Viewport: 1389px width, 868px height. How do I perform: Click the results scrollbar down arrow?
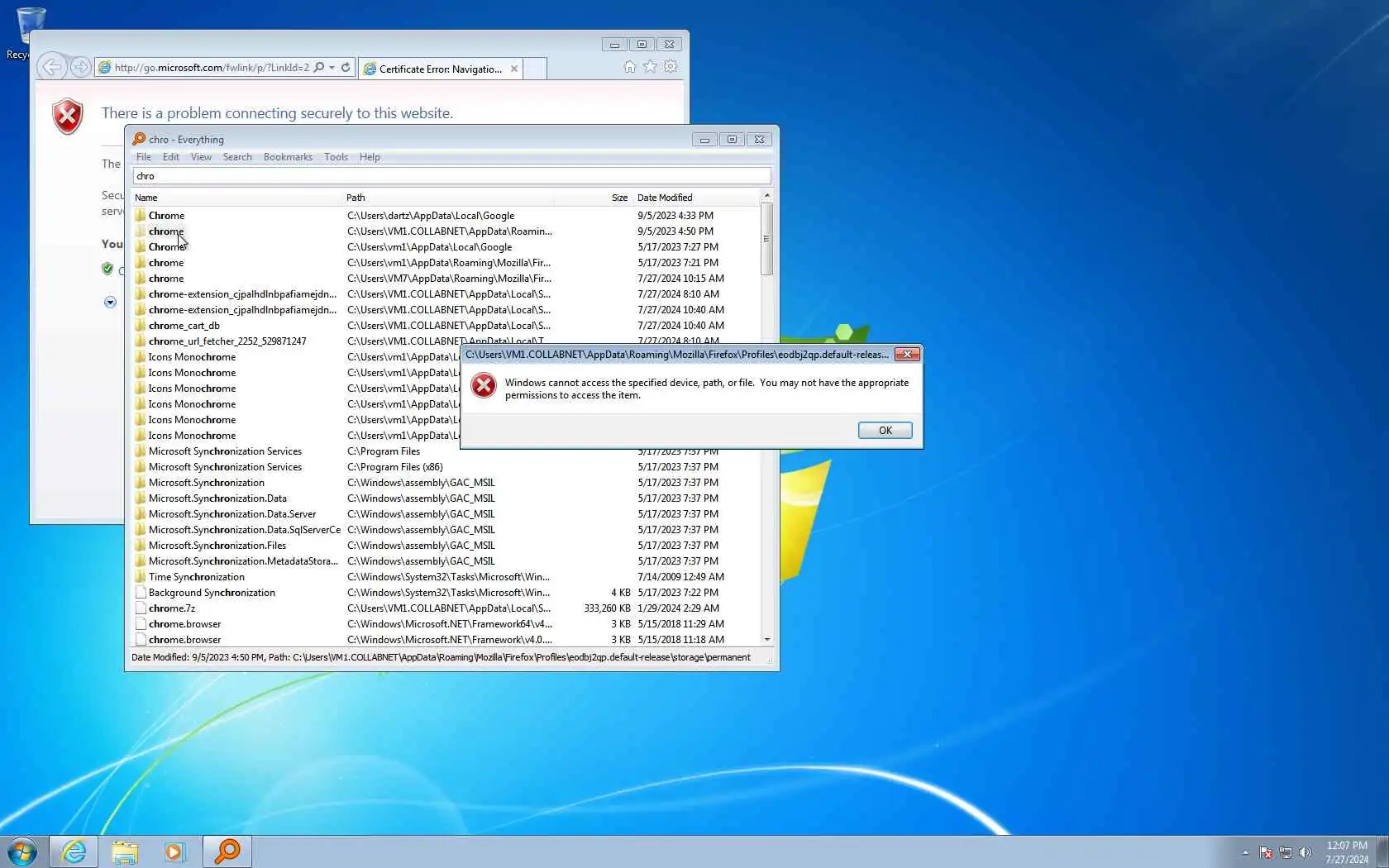coord(766,640)
